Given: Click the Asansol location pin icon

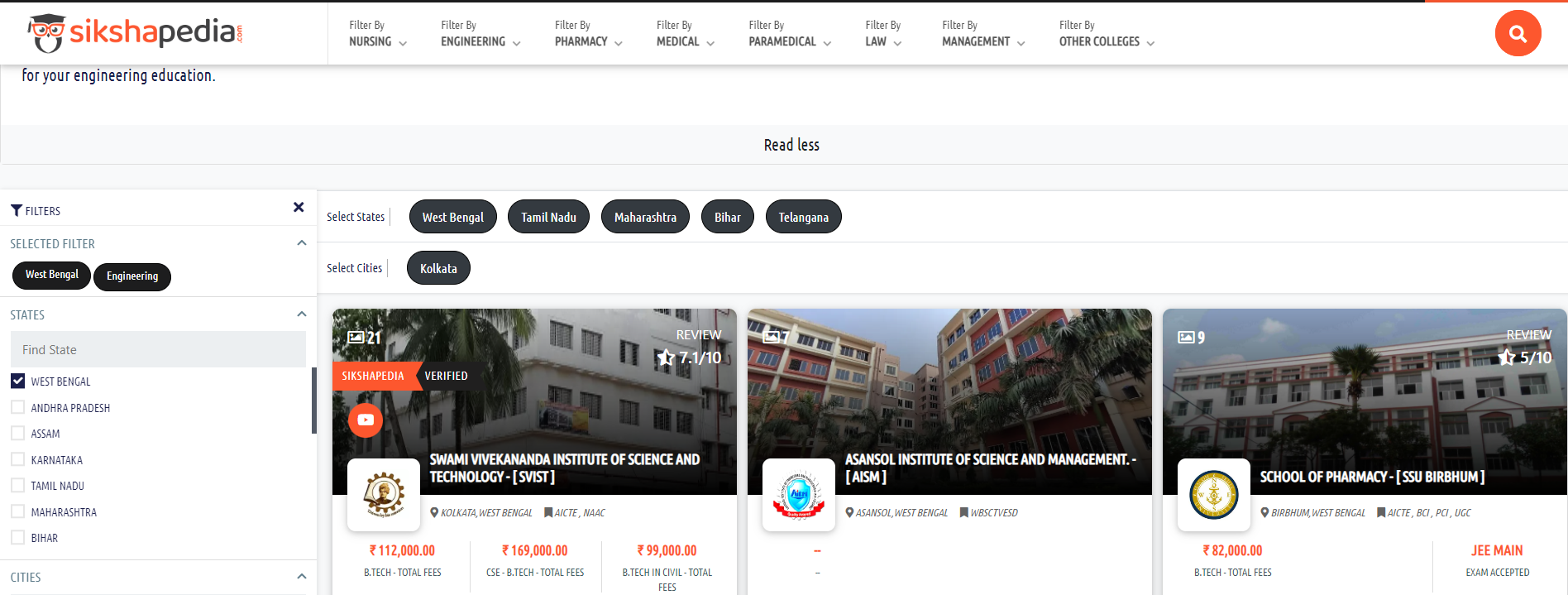Looking at the screenshot, I should (849, 513).
